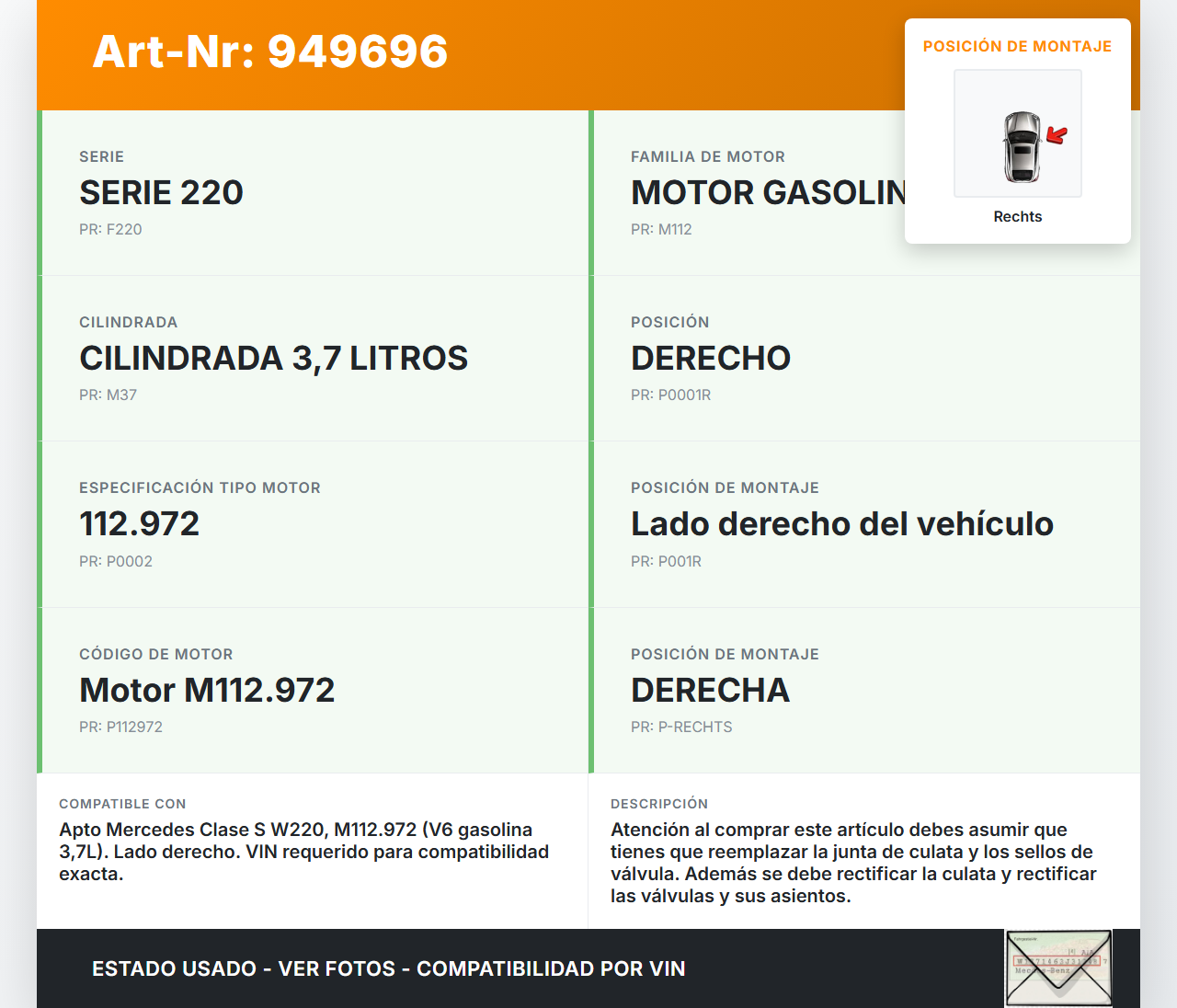Click the car top-view icon

click(1022, 146)
